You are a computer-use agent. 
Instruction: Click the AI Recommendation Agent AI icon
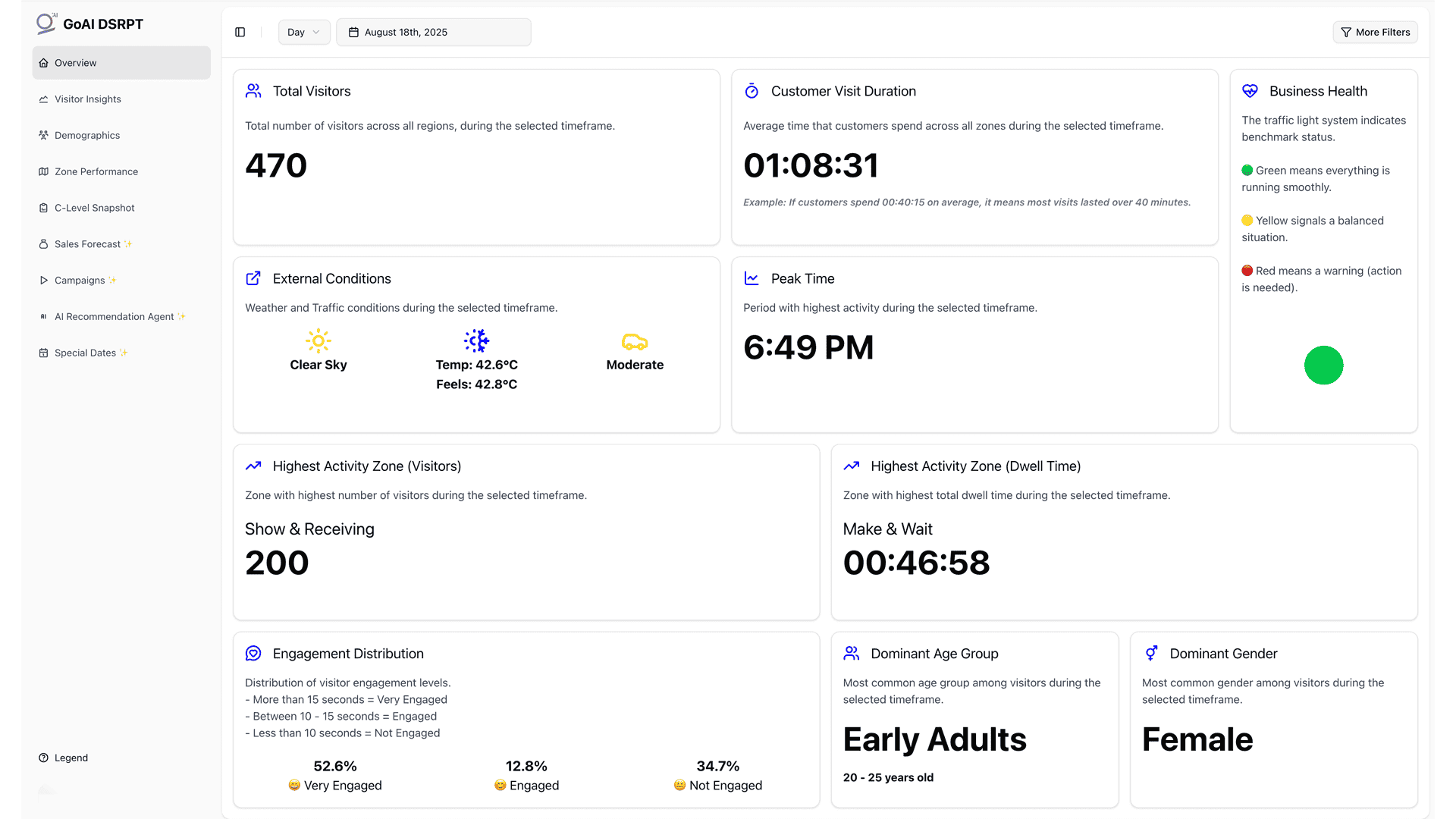point(43,317)
